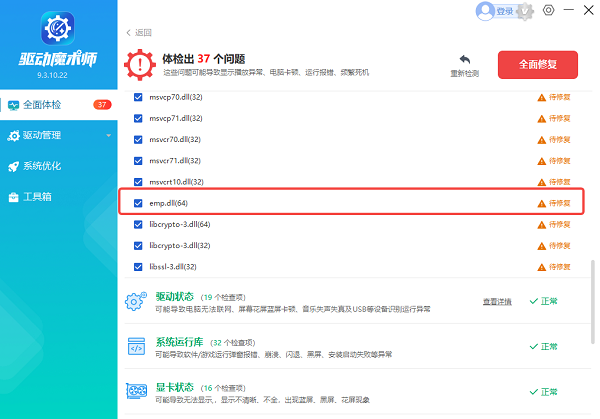Minimize the window

point(569,10)
